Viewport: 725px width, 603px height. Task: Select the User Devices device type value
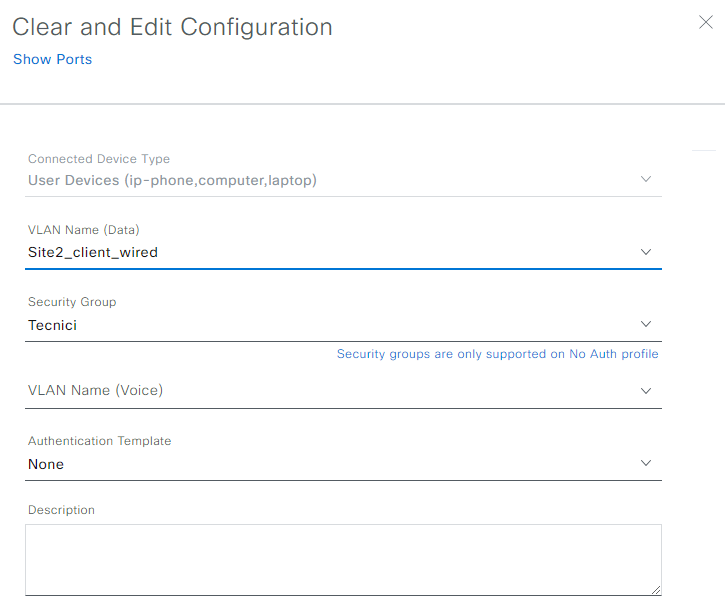click(172, 180)
